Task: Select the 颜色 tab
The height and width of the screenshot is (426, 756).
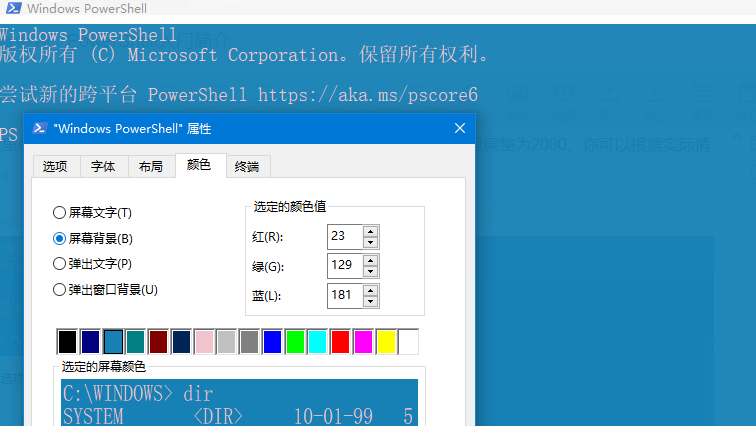Action: click(199, 165)
